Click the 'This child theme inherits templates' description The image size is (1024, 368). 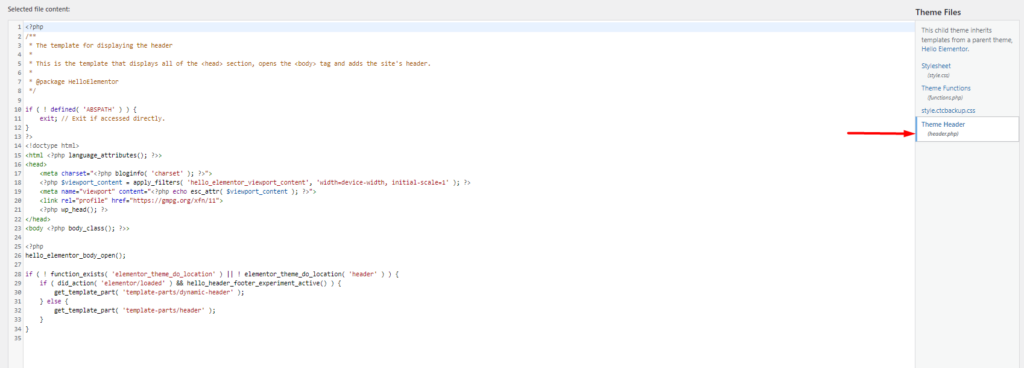pos(966,39)
